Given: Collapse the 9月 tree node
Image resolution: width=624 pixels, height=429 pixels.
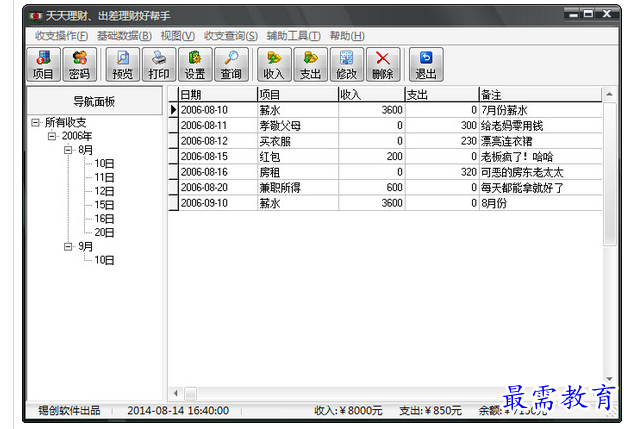Looking at the screenshot, I should click(x=68, y=247).
